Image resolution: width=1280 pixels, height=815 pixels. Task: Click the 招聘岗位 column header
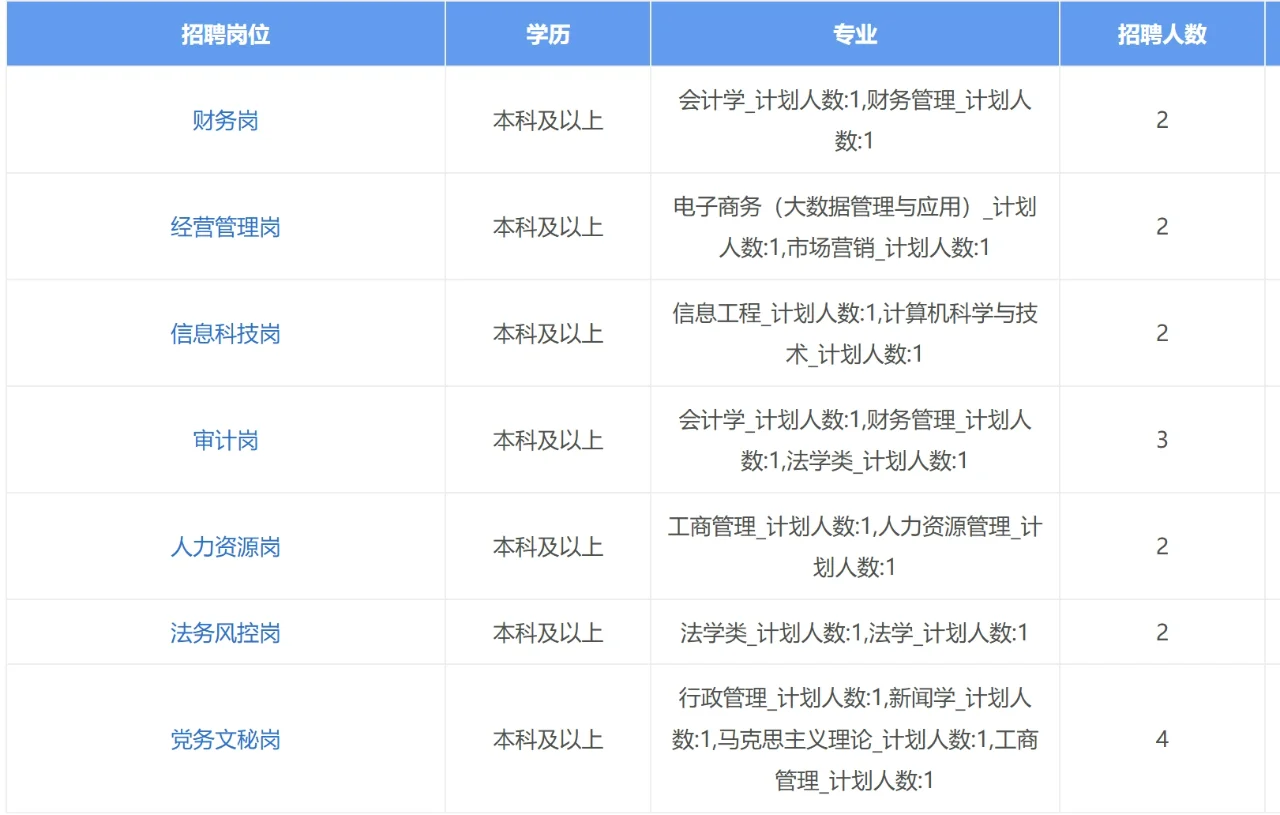coord(226,34)
